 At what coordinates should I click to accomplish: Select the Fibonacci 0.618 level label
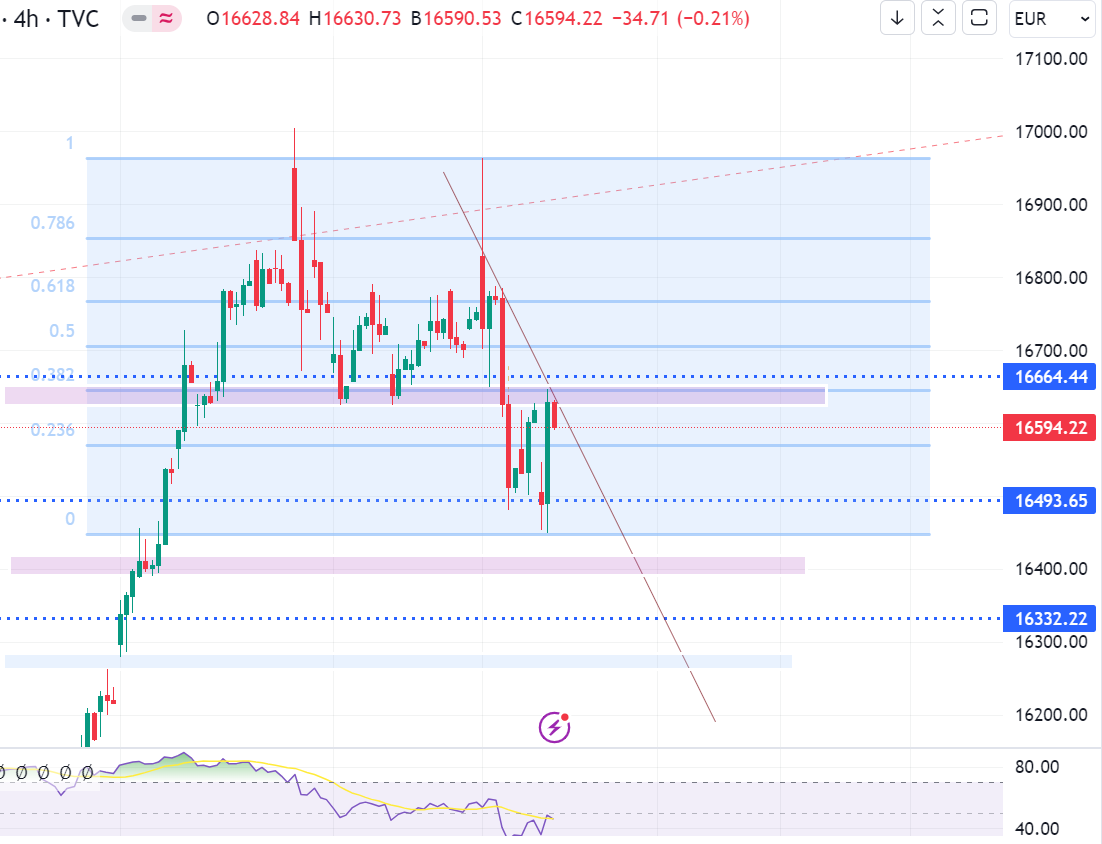tap(52, 285)
